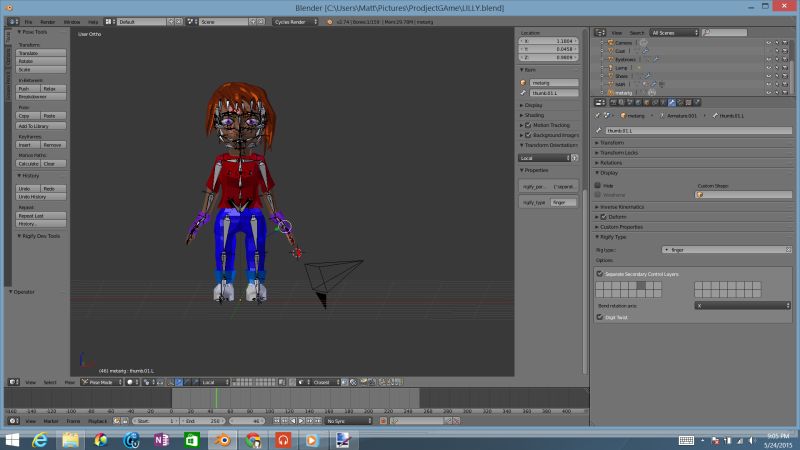
Task: Open the Playback menu in timeline
Action: (x=97, y=421)
